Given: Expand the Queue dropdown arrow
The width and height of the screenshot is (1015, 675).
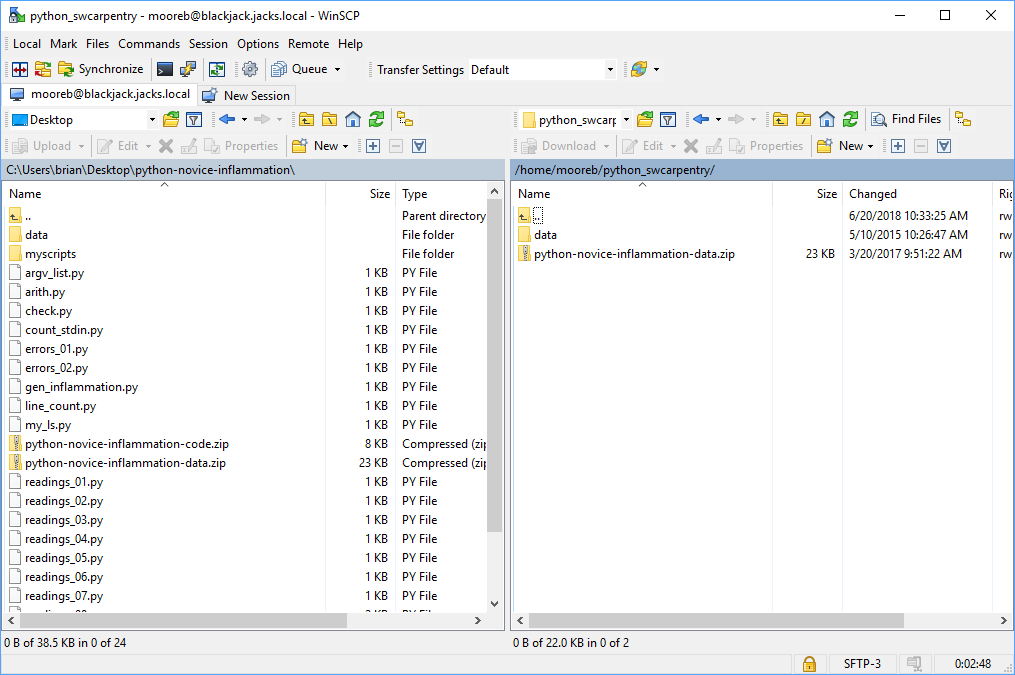Looking at the screenshot, I should [337, 69].
